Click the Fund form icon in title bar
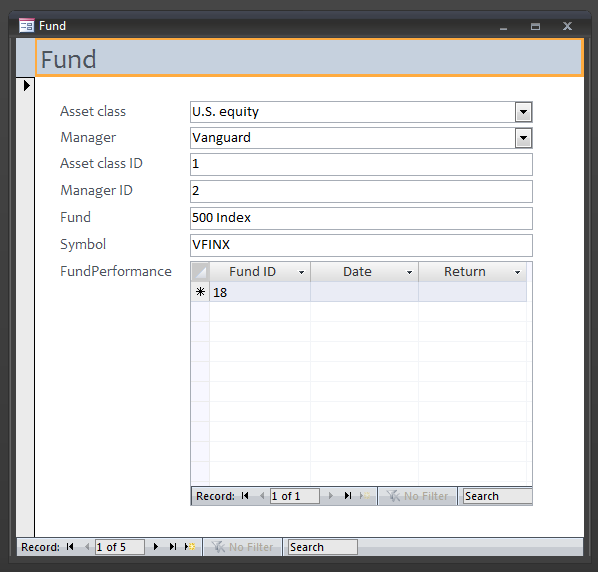Viewport: 598px width, 572px height. click(27, 26)
